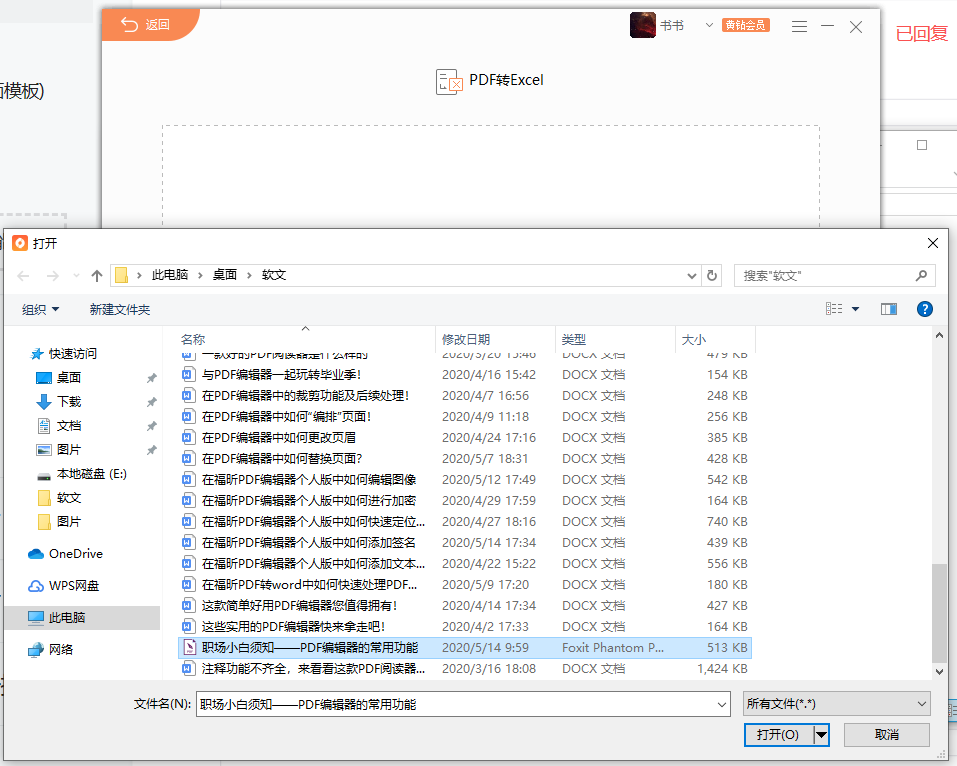
Task: Click the refresh icon in the address bar
Action: click(x=711, y=275)
